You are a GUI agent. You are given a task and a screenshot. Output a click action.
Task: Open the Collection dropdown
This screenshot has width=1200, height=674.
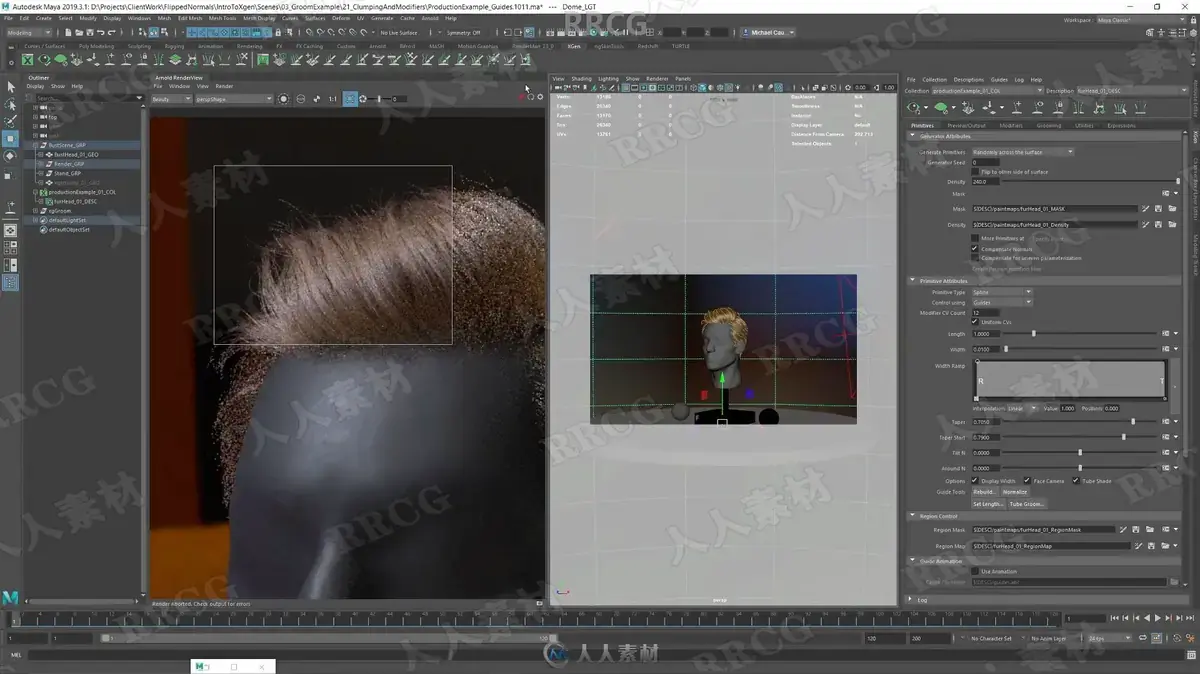[987, 91]
